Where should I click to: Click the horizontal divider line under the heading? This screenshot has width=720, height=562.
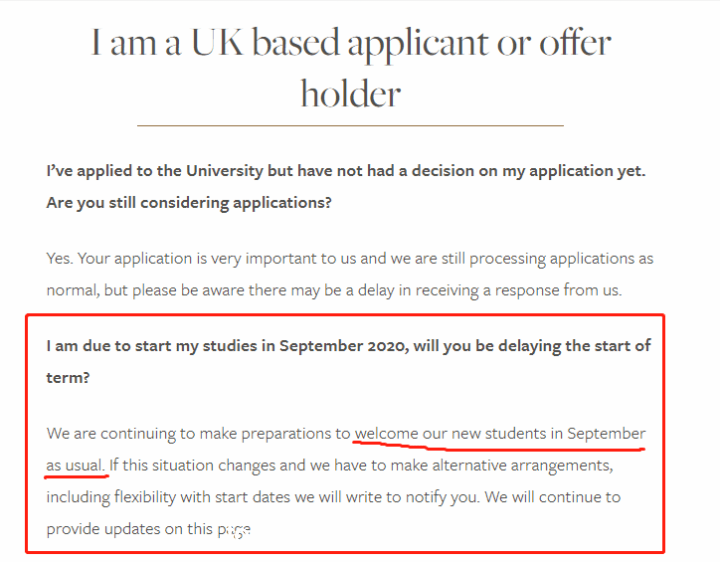350,125
